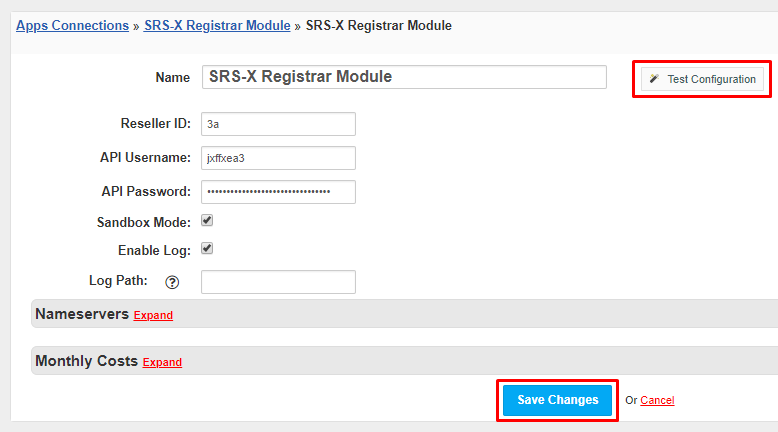Click the API Password field
Viewport: 778px width, 432px height.
coord(278,192)
